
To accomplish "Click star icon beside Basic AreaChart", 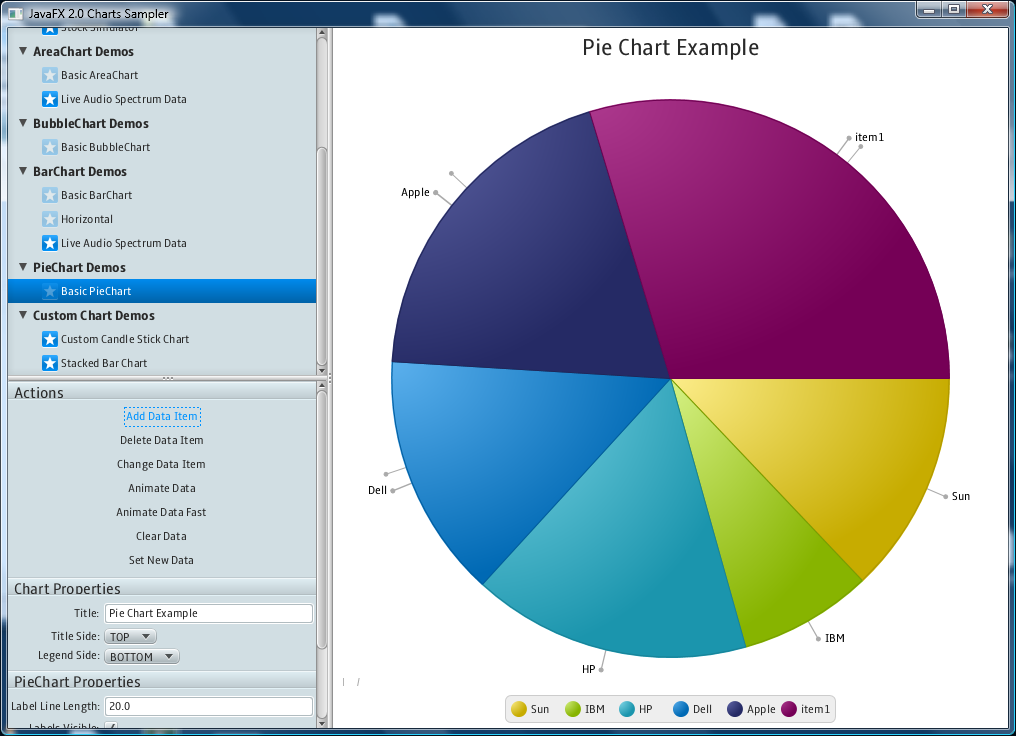I will point(50,75).
